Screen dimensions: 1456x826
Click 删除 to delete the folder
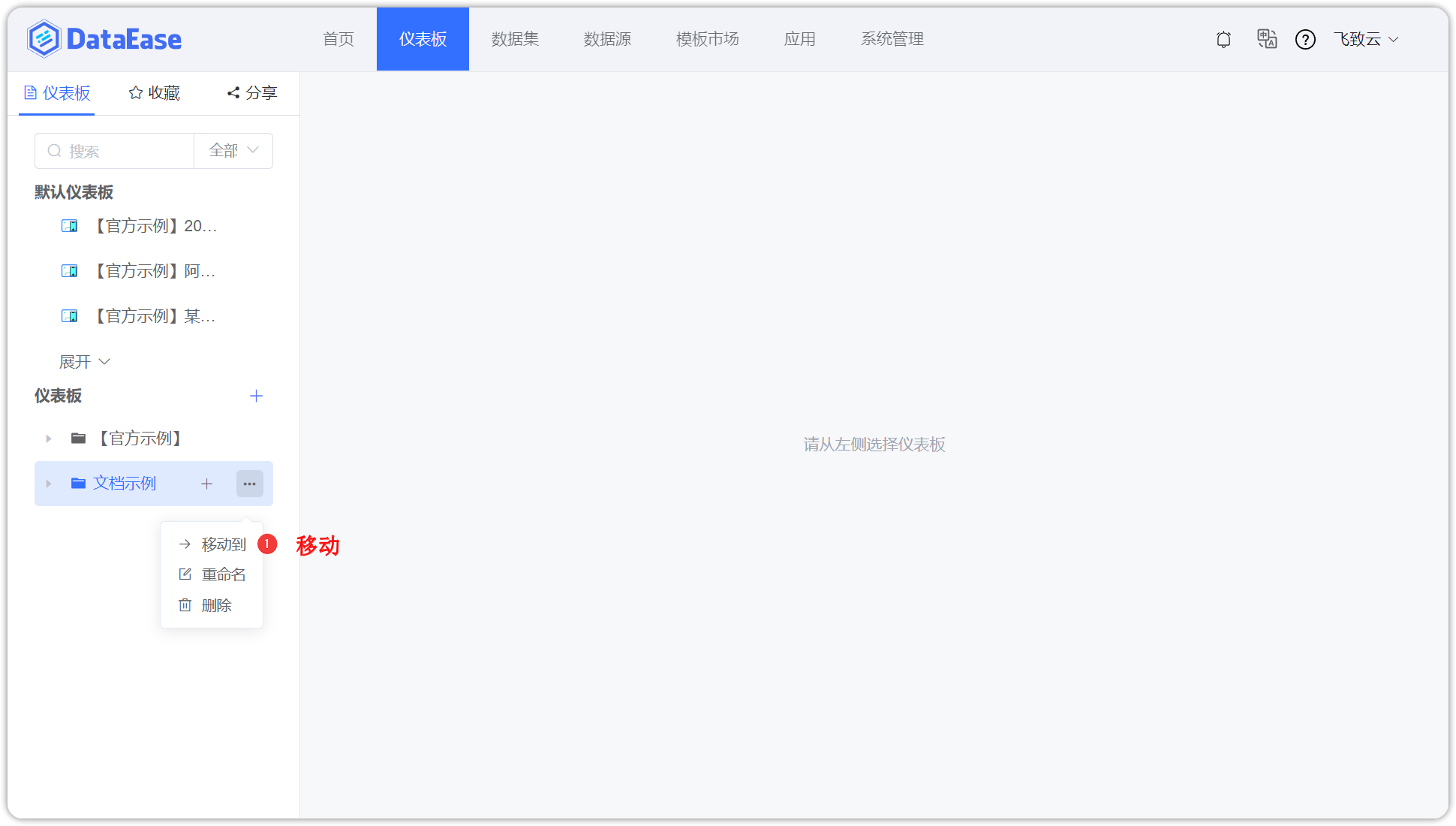click(x=217, y=605)
